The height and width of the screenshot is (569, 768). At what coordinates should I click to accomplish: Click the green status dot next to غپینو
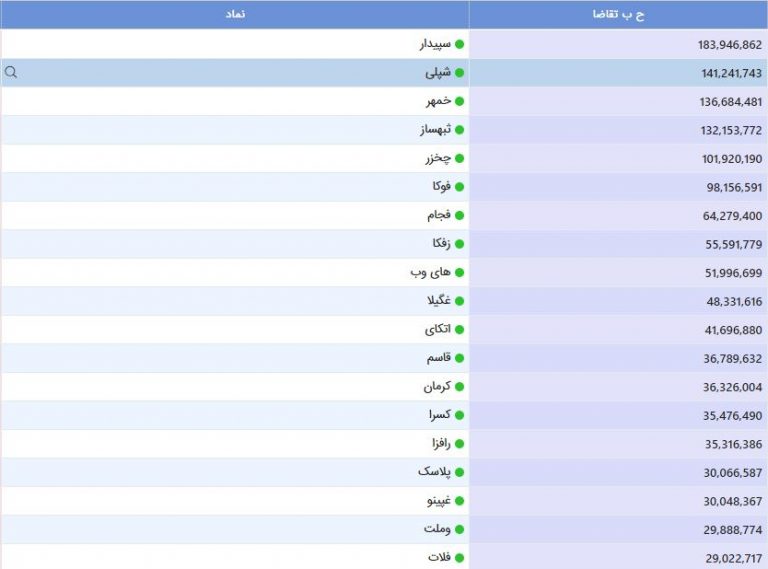(459, 500)
